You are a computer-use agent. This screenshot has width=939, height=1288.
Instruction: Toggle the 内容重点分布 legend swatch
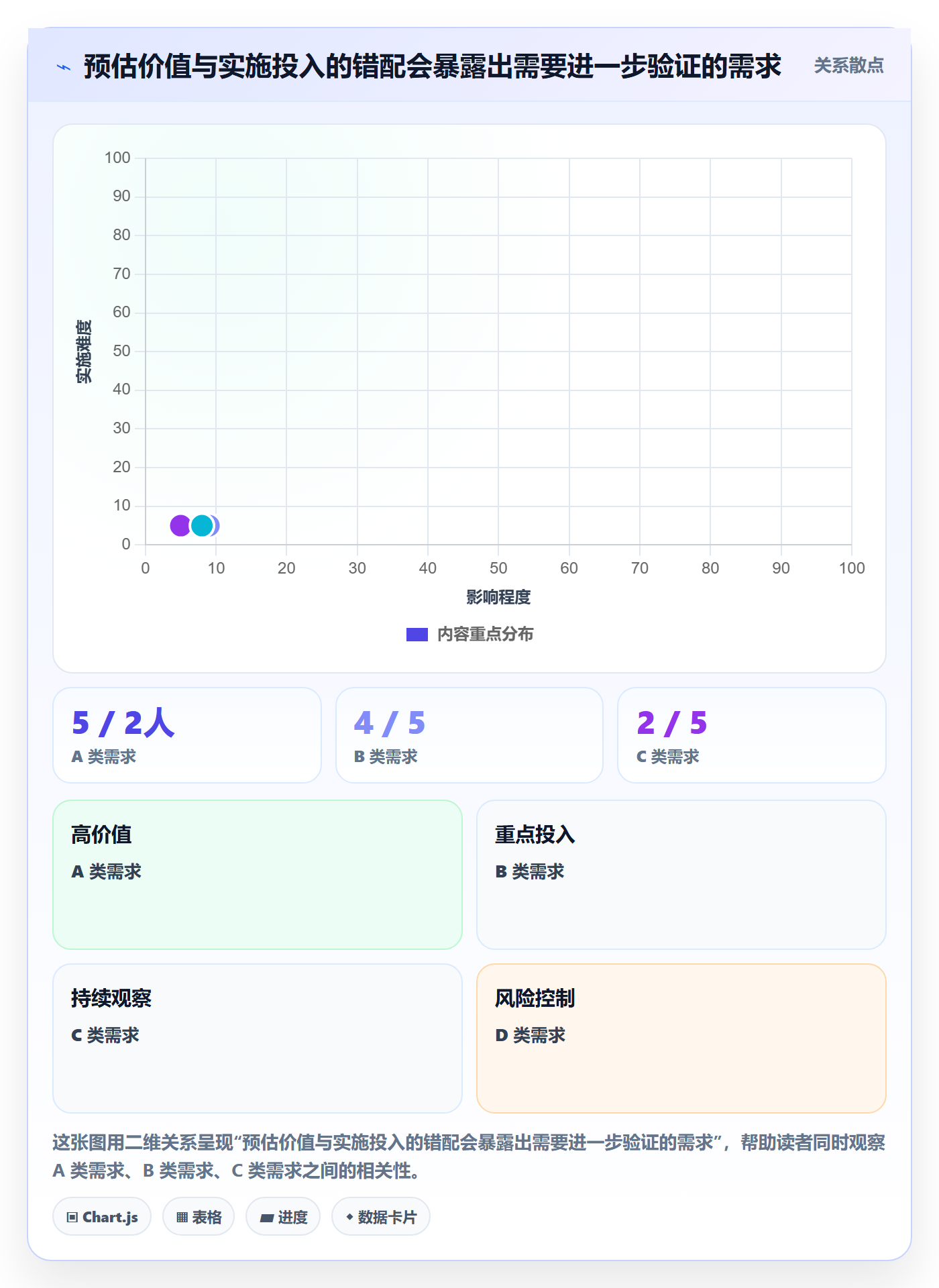(x=417, y=635)
